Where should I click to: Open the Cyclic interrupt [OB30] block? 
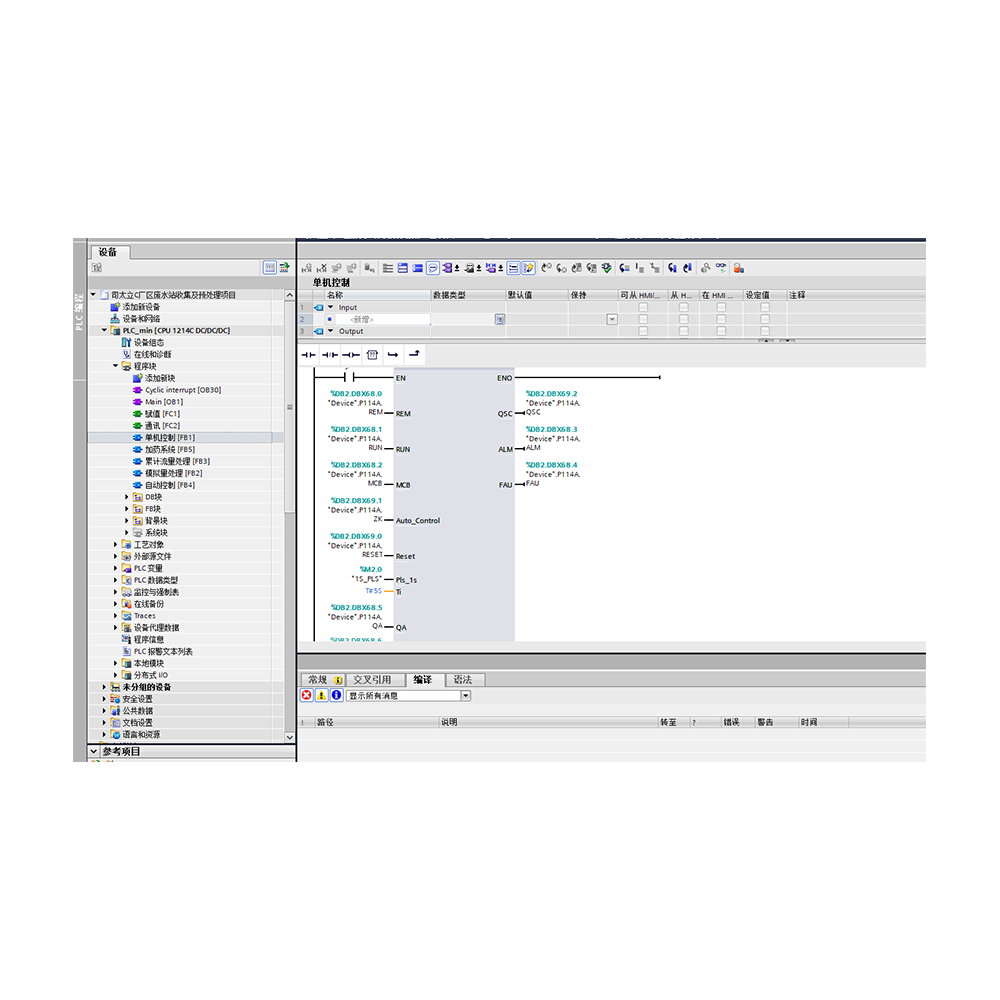coord(177,390)
